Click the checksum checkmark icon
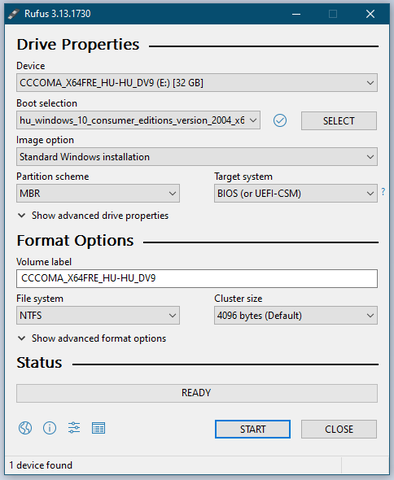This screenshot has width=394, height=480. 280,120
